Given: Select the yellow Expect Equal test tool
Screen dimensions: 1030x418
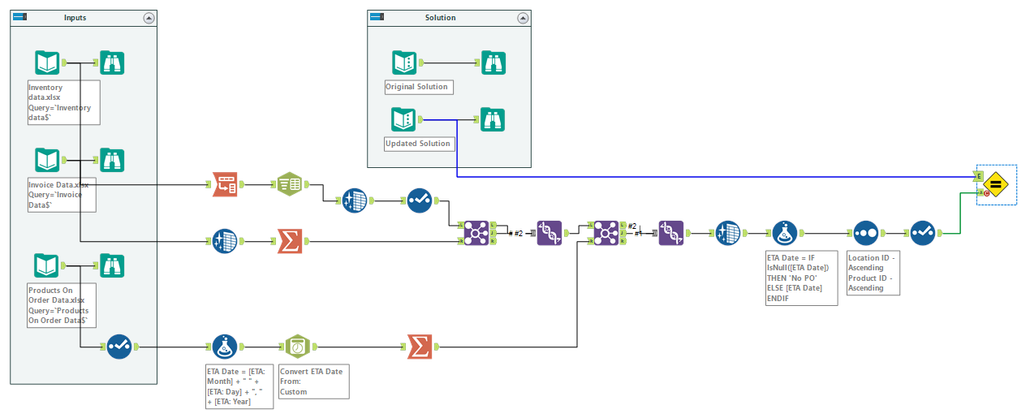Looking at the screenshot, I should pos(996,185).
